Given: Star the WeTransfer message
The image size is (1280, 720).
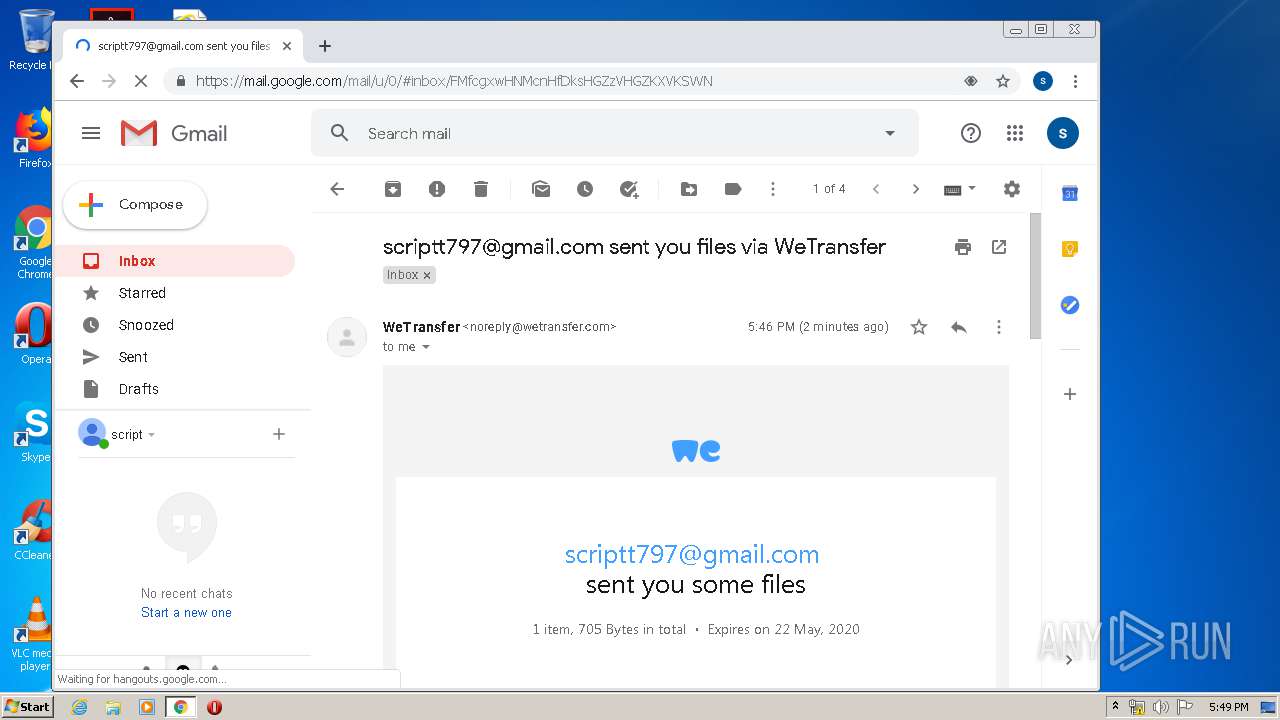Looking at the screenshot, I should pos(919,327).
